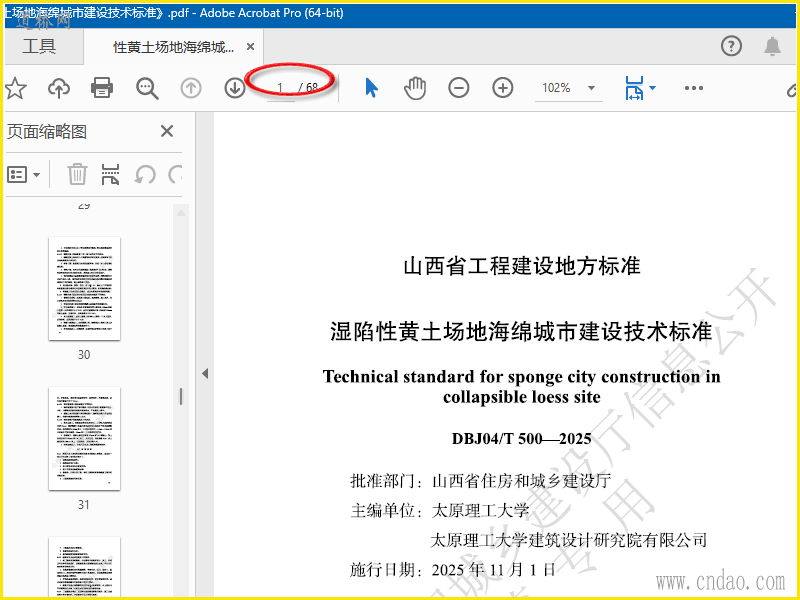800x600 pixels.
Task: Click the English title Technical standard for sponge city
Action: [521, 386]
